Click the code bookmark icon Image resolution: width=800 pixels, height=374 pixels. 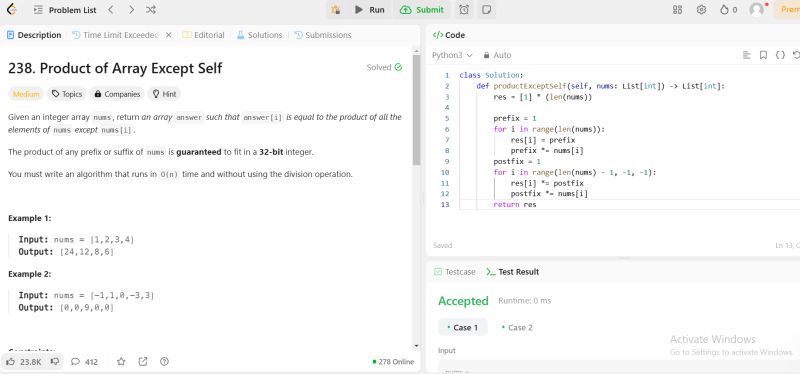coord(763,55)
